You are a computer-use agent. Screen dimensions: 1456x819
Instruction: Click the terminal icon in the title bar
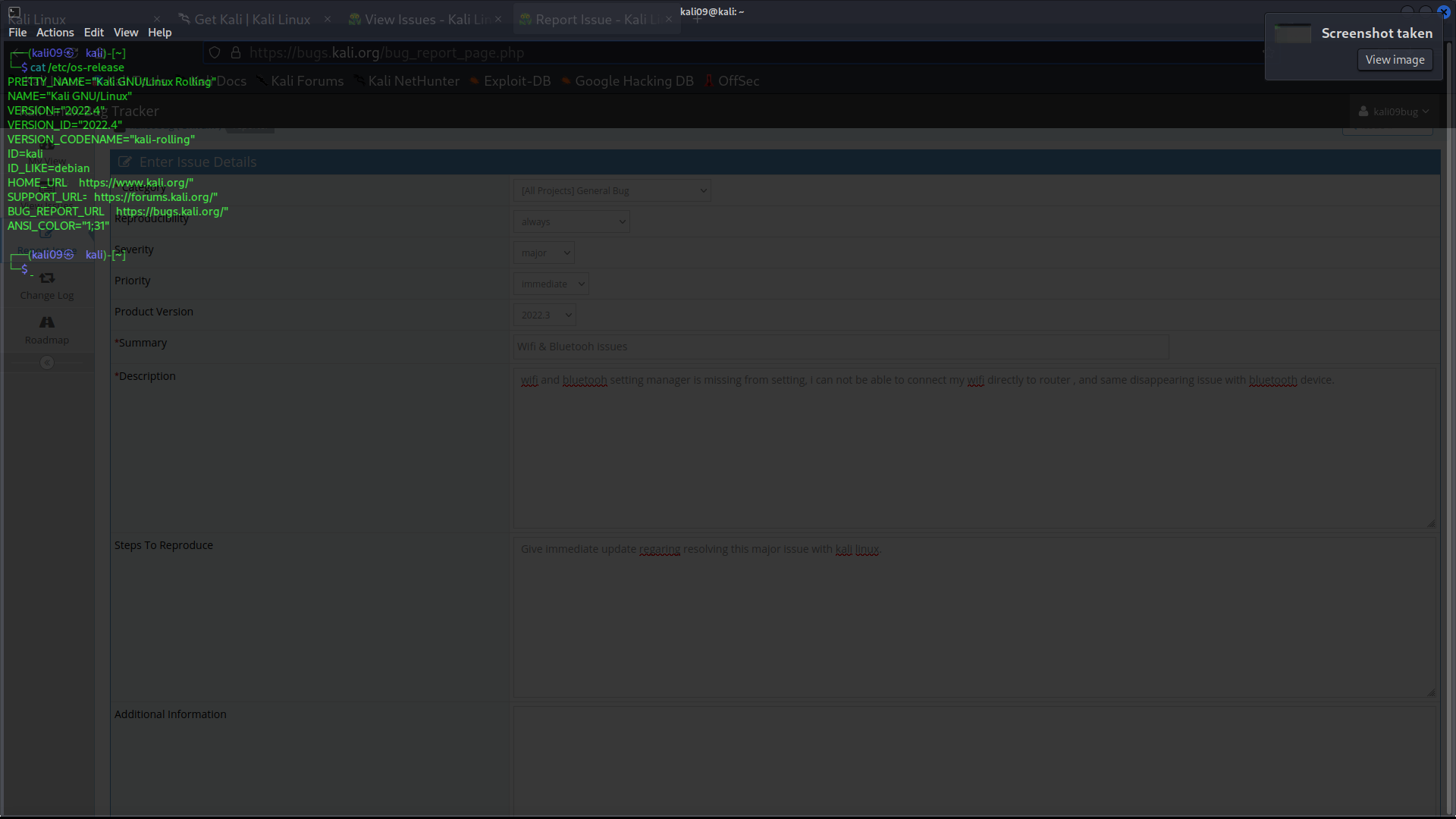14,11
